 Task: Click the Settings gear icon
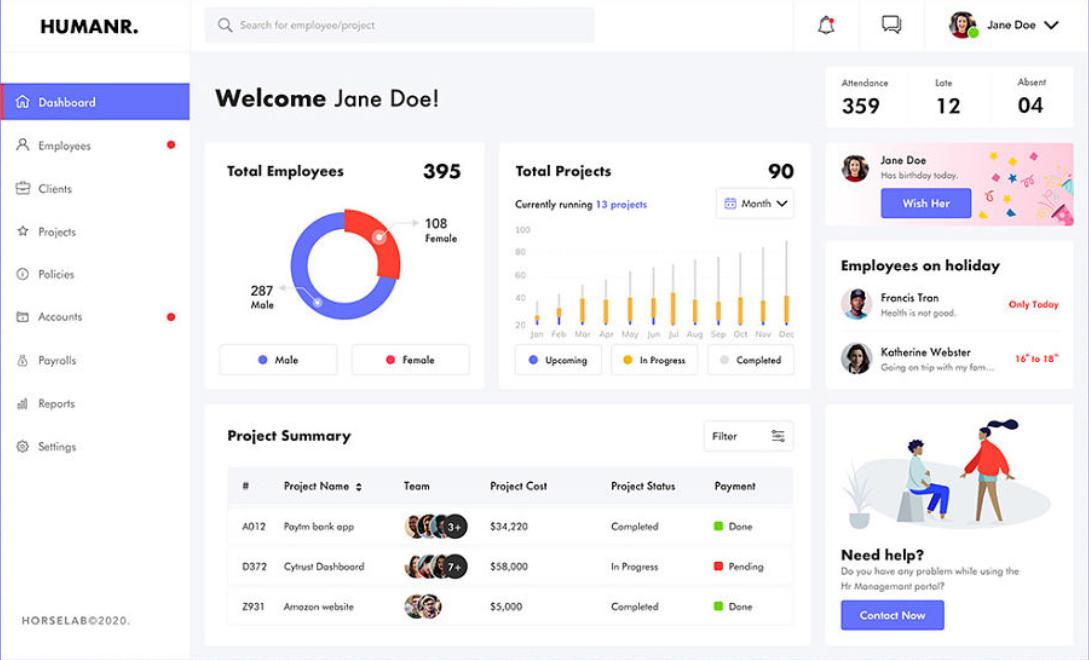[22, 447]
